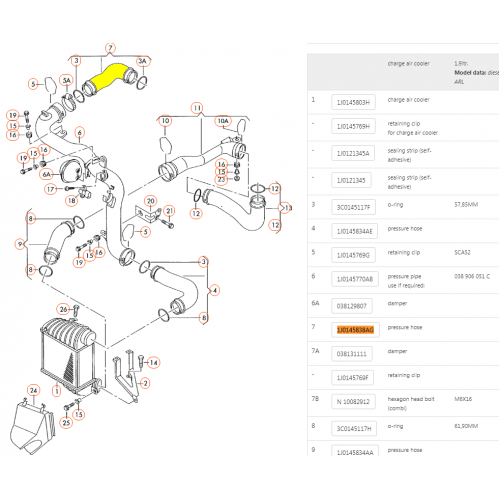Screen dimensions: 500x500
Task: Click callout 23 in the diagram
Action: 221,179
